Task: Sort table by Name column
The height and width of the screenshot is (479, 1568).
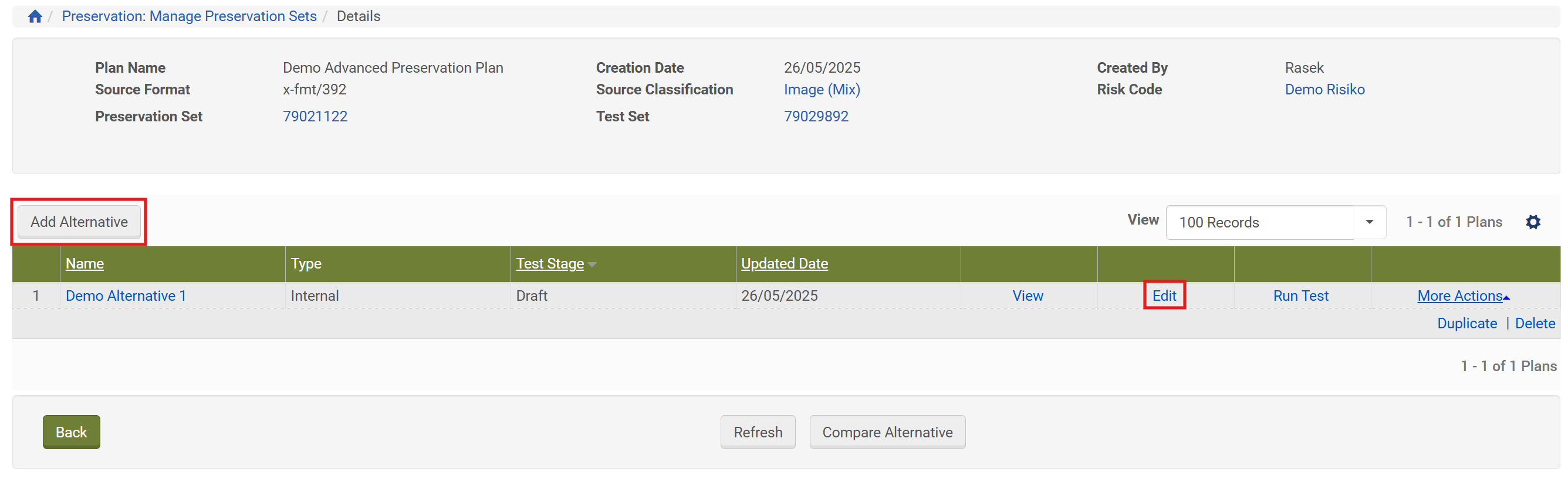Action: [x=85, y=263]
